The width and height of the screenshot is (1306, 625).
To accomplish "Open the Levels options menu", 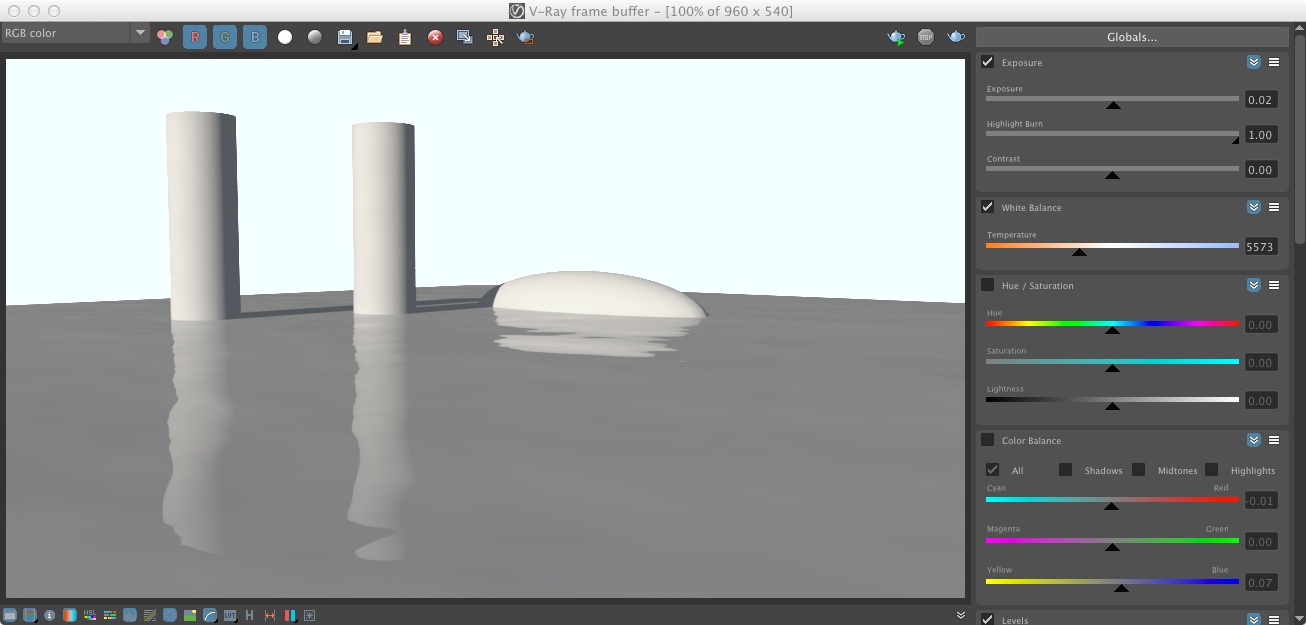I will tap(1274, 620).
